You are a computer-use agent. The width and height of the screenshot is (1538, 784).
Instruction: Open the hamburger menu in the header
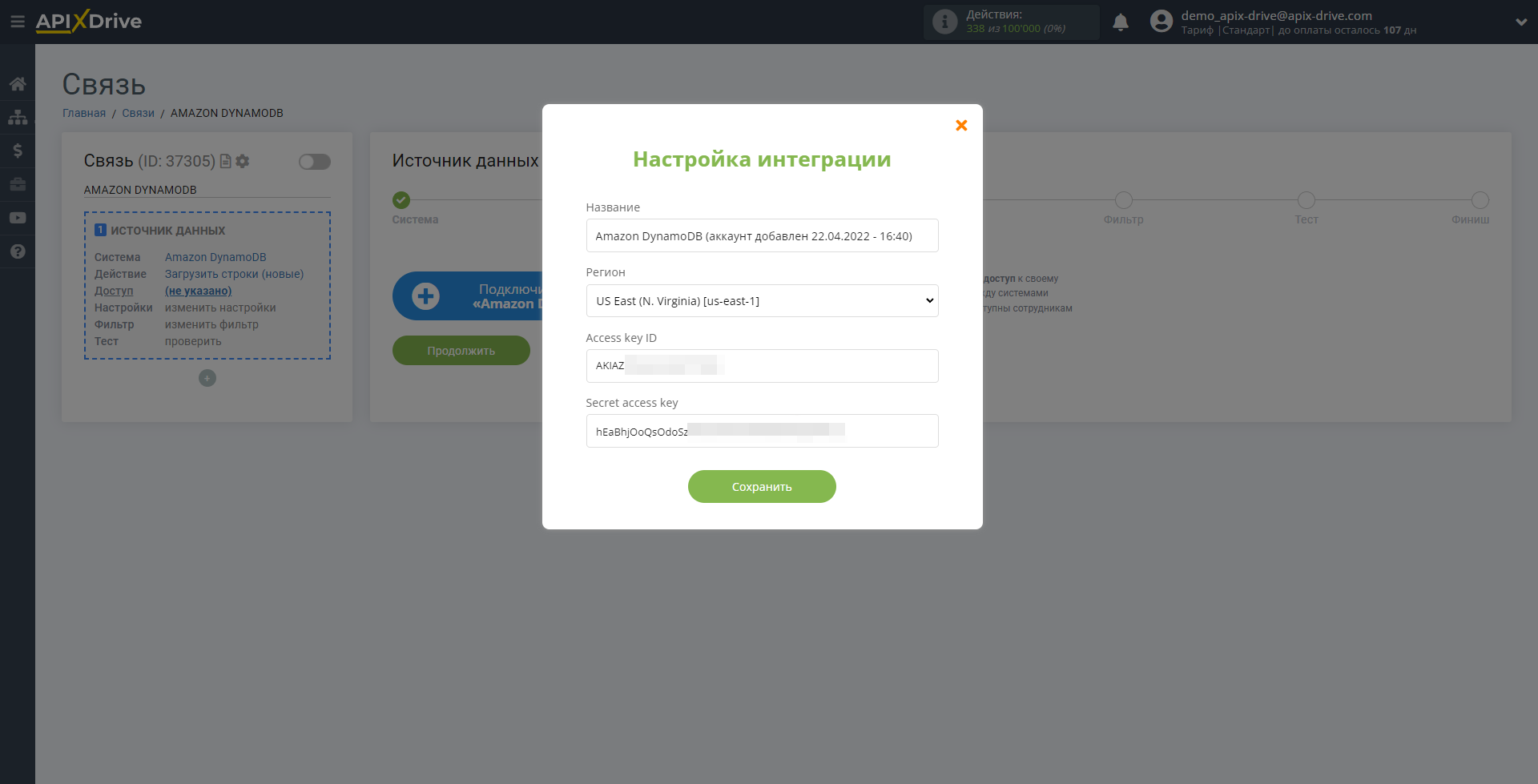click(17, 22)
